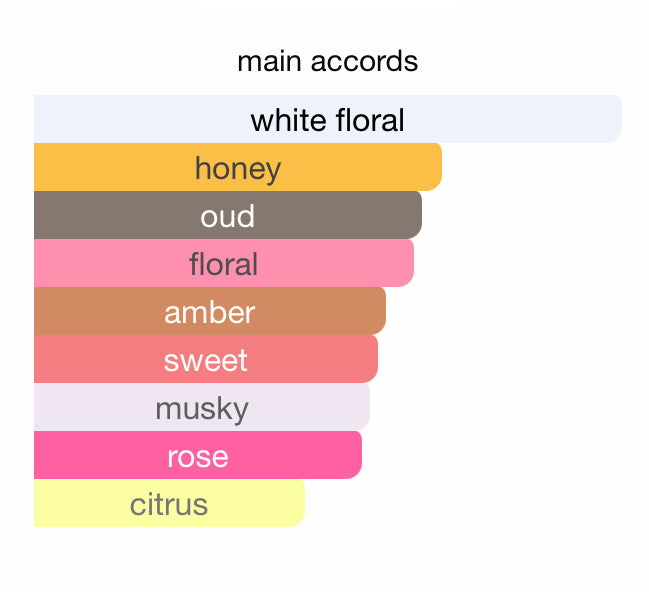Viewport: 649px width, 592px height.
Task: Click the word 'musky'
Action: (x=202, y=408)
